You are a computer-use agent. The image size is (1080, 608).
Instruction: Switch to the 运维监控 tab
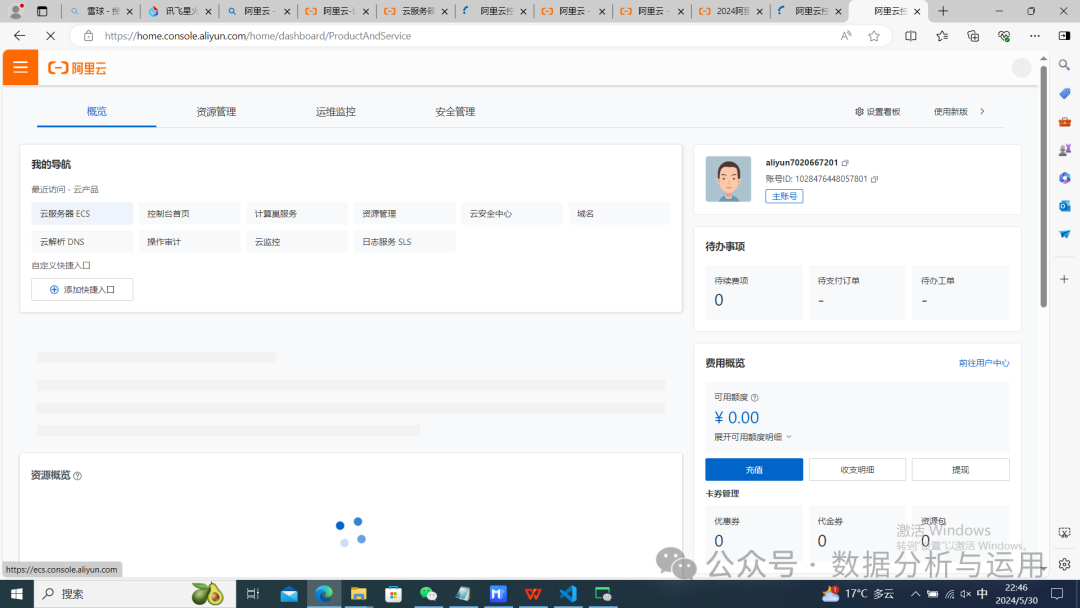(x=335, y=112)
